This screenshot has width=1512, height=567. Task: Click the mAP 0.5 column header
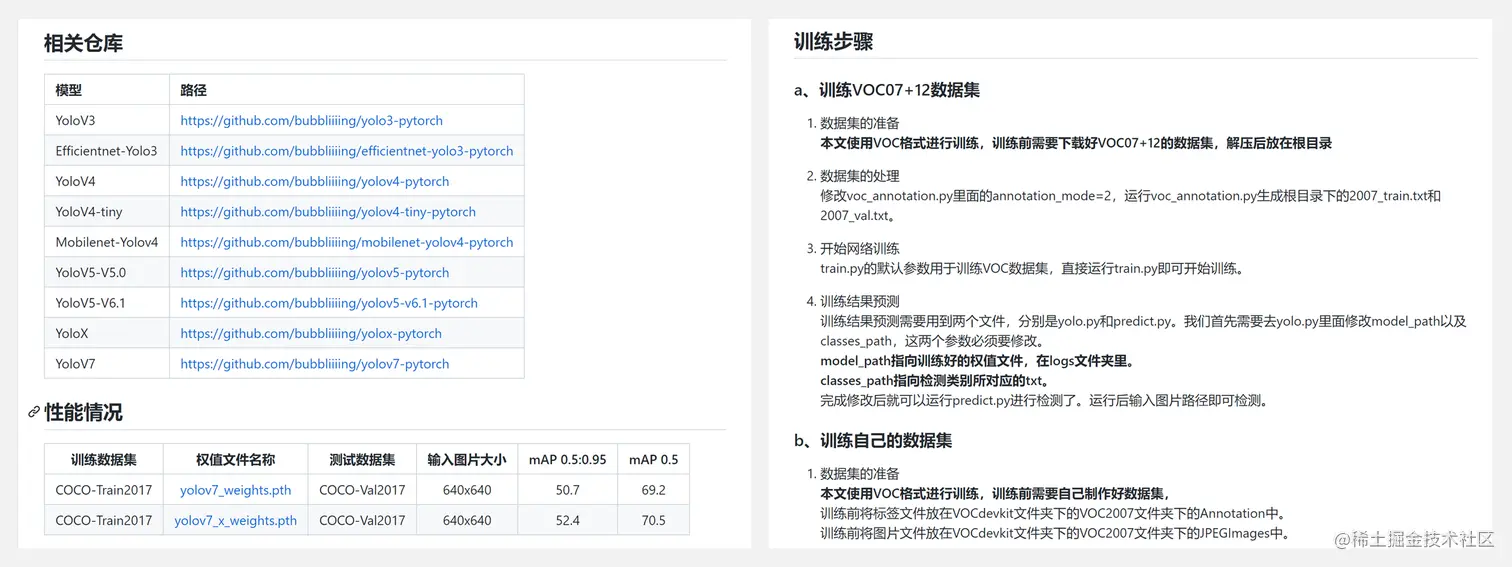pos(654,460)
